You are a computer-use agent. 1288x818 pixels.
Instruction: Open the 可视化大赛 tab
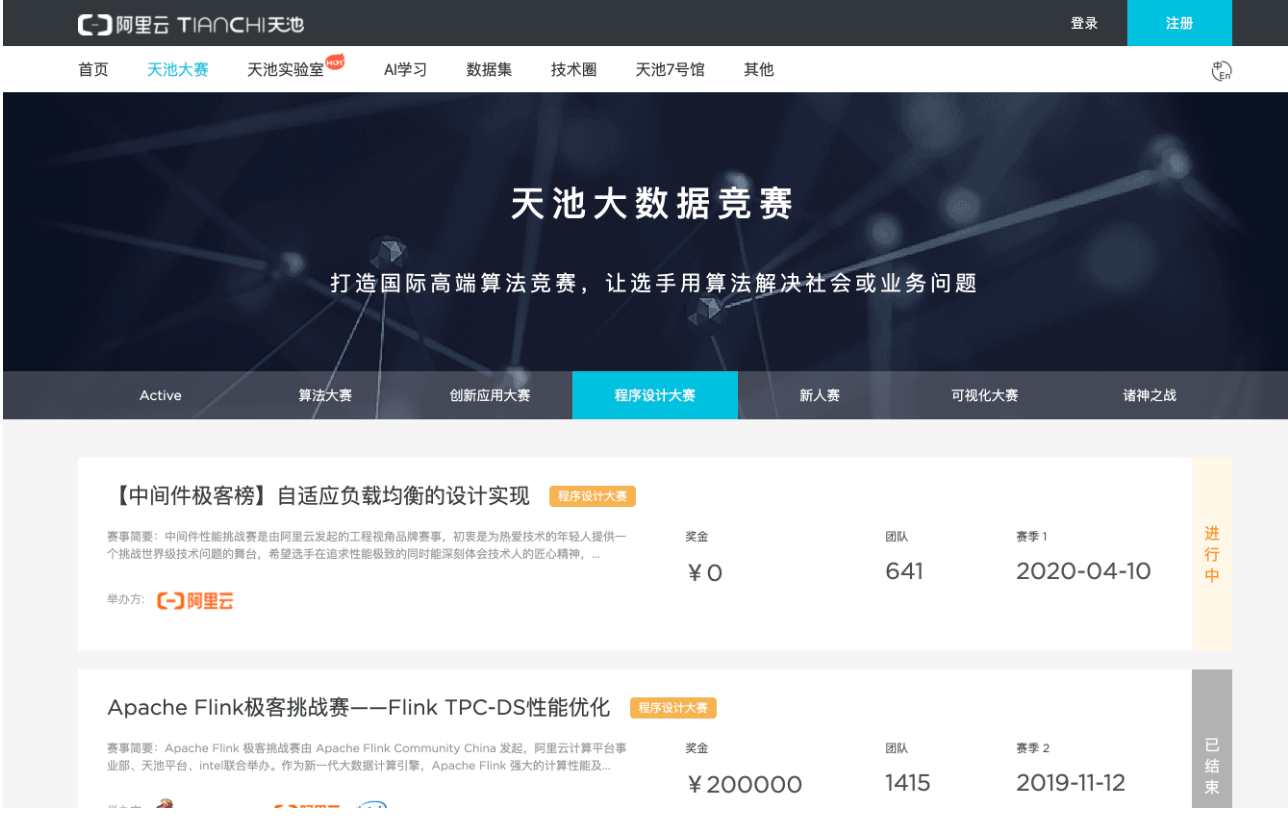tap(984, 396)
